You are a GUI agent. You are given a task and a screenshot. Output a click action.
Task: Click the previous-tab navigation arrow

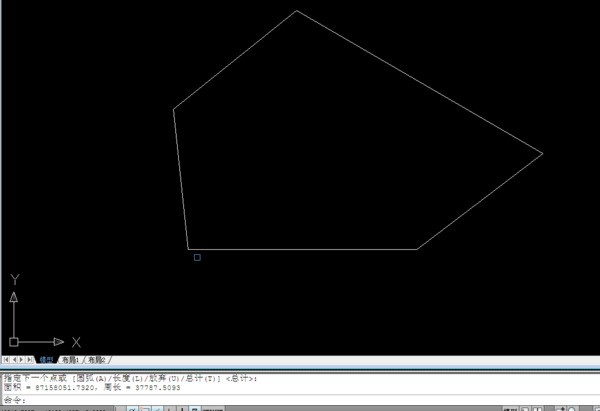tap(14, 359)
